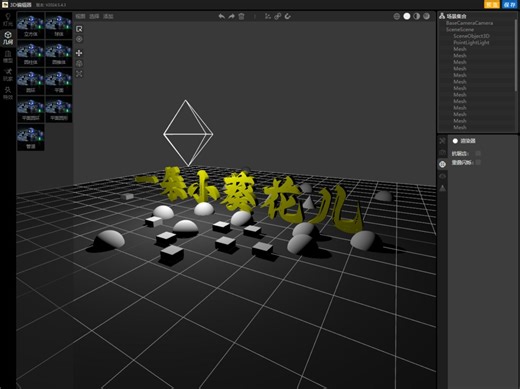
Task: Select SceneObject3D in the scene tree
Action: coord(471,36)
